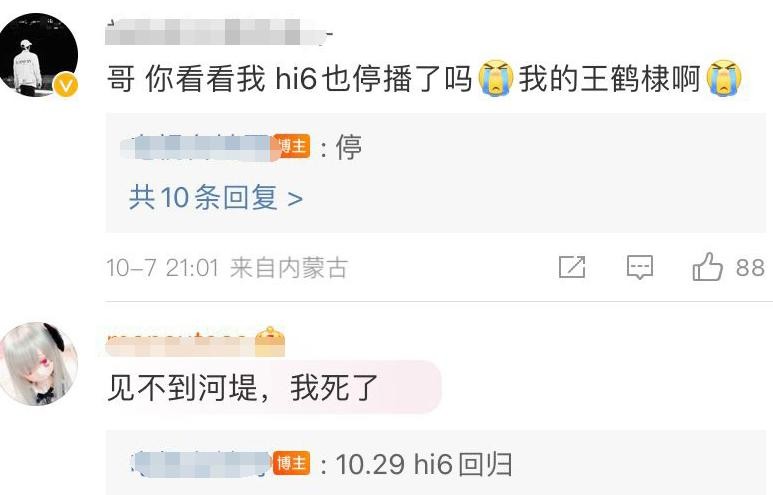This screenshot has height=495, width=773.
Task: Tap reply text 10.29 hi6回归
Action: [424, 464]
